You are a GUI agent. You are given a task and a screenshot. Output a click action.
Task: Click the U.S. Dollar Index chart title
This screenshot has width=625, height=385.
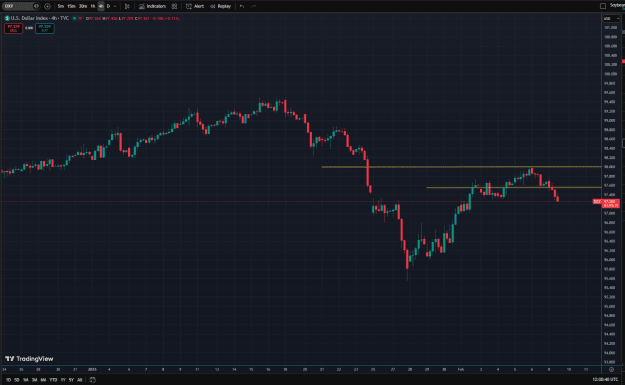coord(40,18)
